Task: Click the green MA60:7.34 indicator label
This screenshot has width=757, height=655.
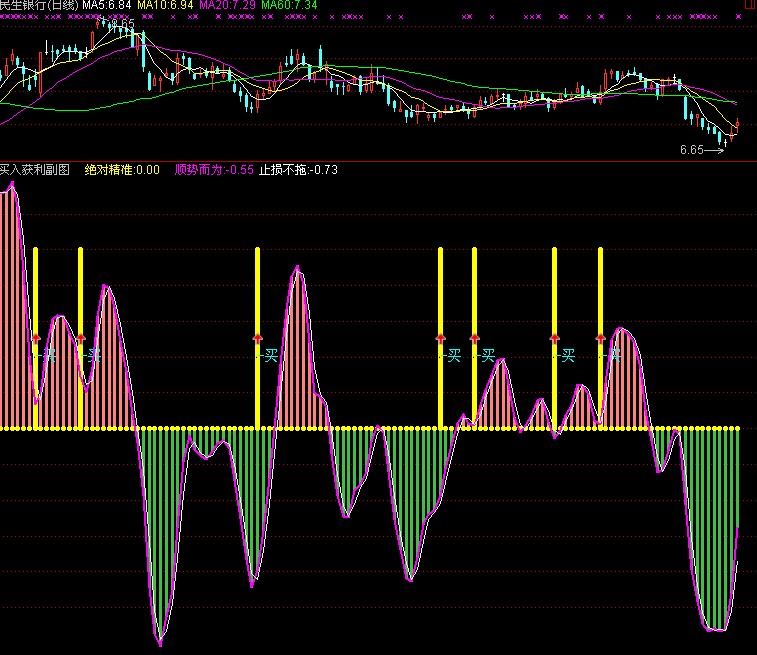Action: (290, 6)
